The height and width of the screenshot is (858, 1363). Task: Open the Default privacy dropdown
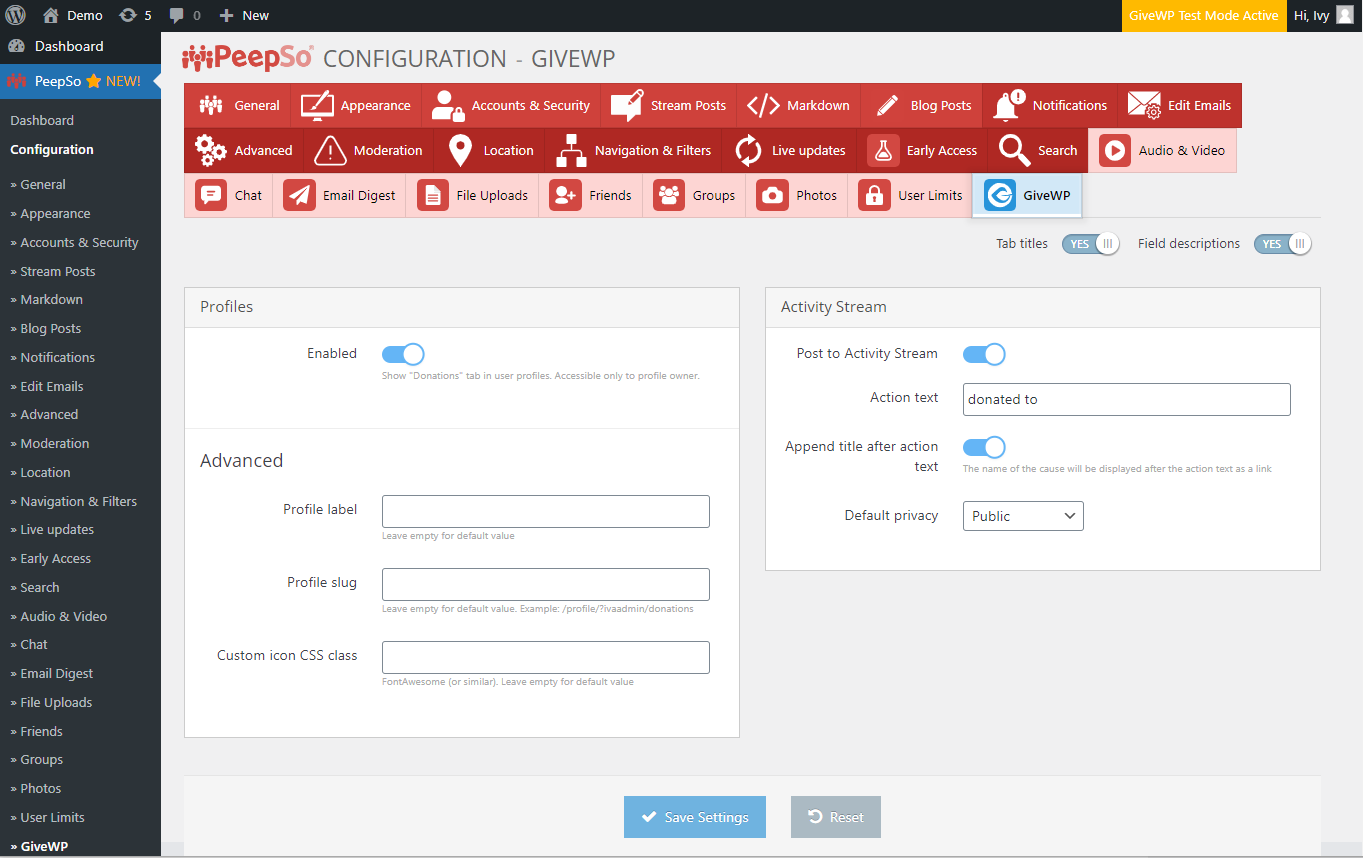point(1023,516)
